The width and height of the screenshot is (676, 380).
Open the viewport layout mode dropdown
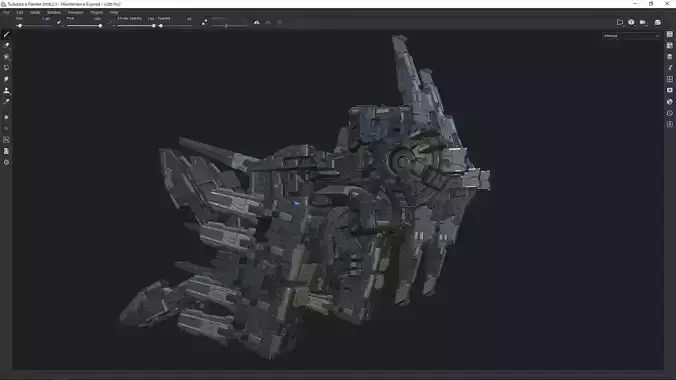pyautogui.click(x=620, y=22)
